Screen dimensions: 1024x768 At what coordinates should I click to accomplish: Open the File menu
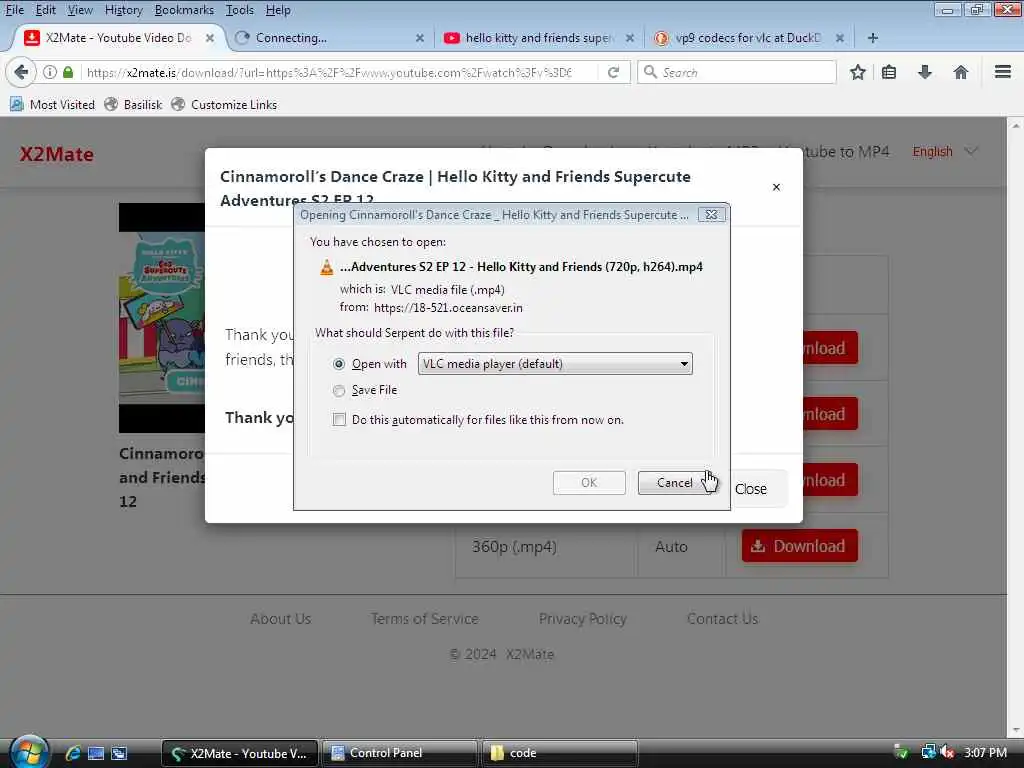click(14, 10)
